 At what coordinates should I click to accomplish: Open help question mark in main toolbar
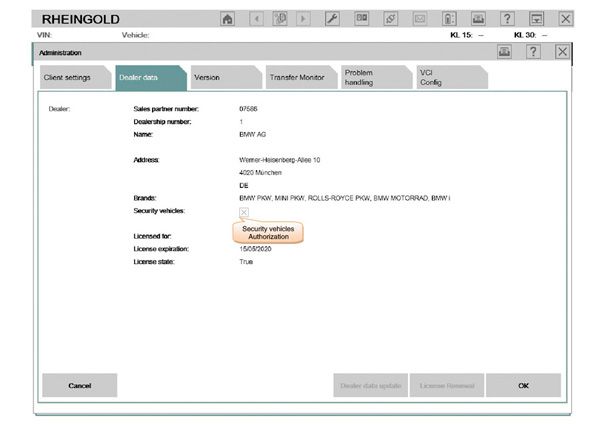pyautogui.click(x=508, y=19)
